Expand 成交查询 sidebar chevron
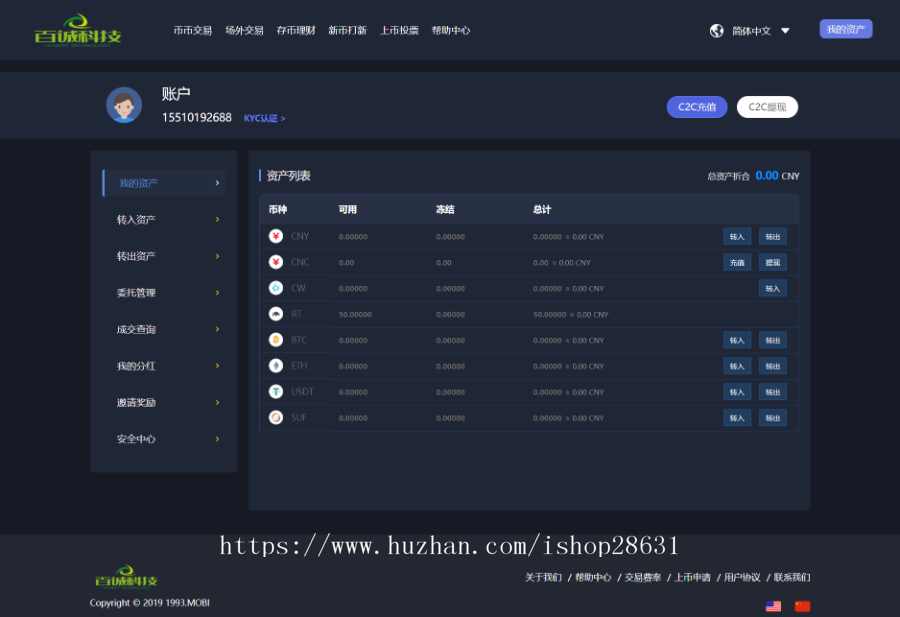The image size is (900, 617). (x=218, y=329)
